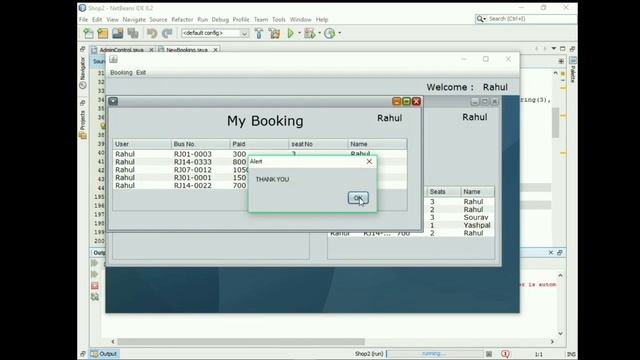Click the Profile Project clock icon

tap(329, 33)
